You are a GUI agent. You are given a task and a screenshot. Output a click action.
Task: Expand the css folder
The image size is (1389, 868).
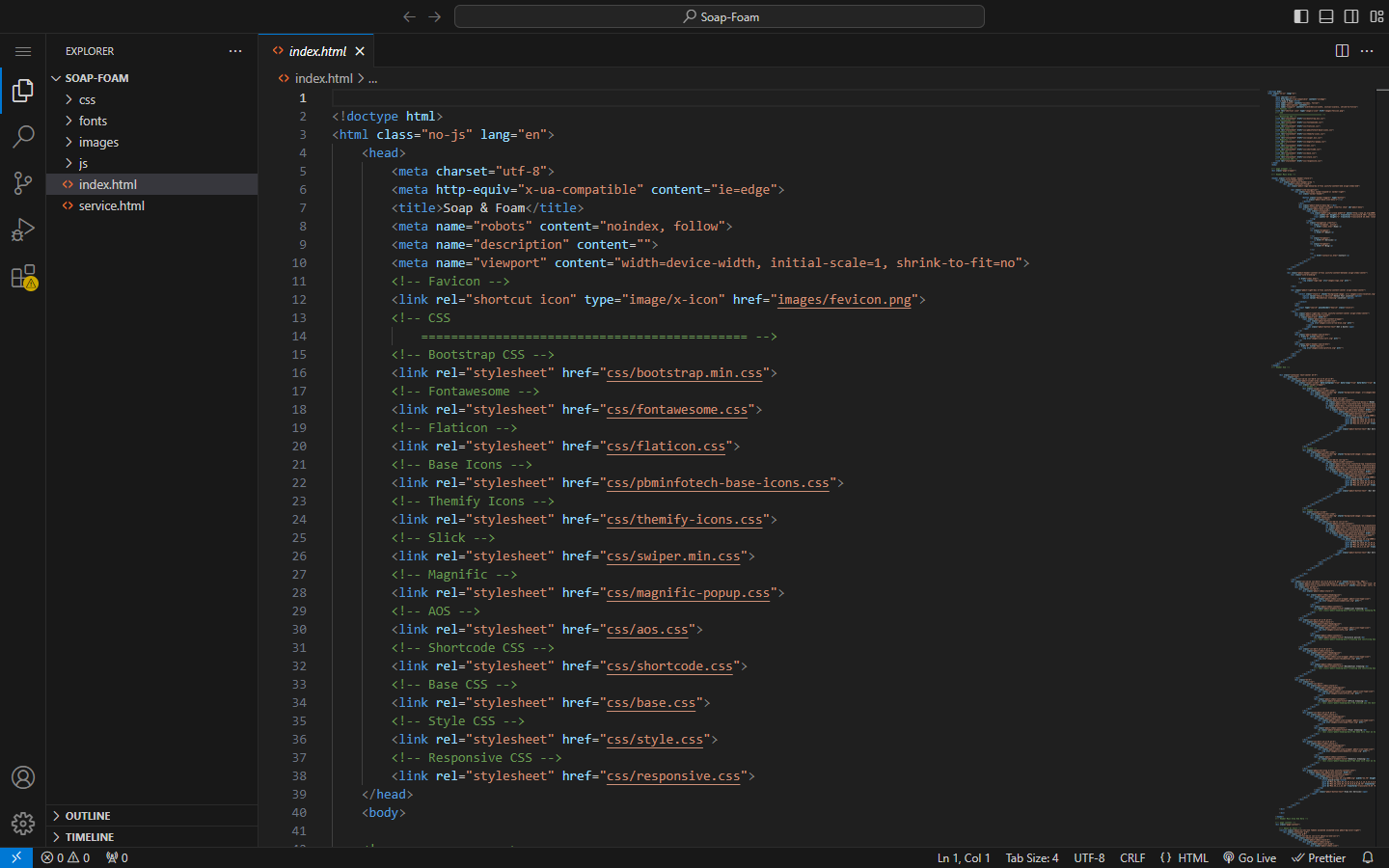coord(87,99)
